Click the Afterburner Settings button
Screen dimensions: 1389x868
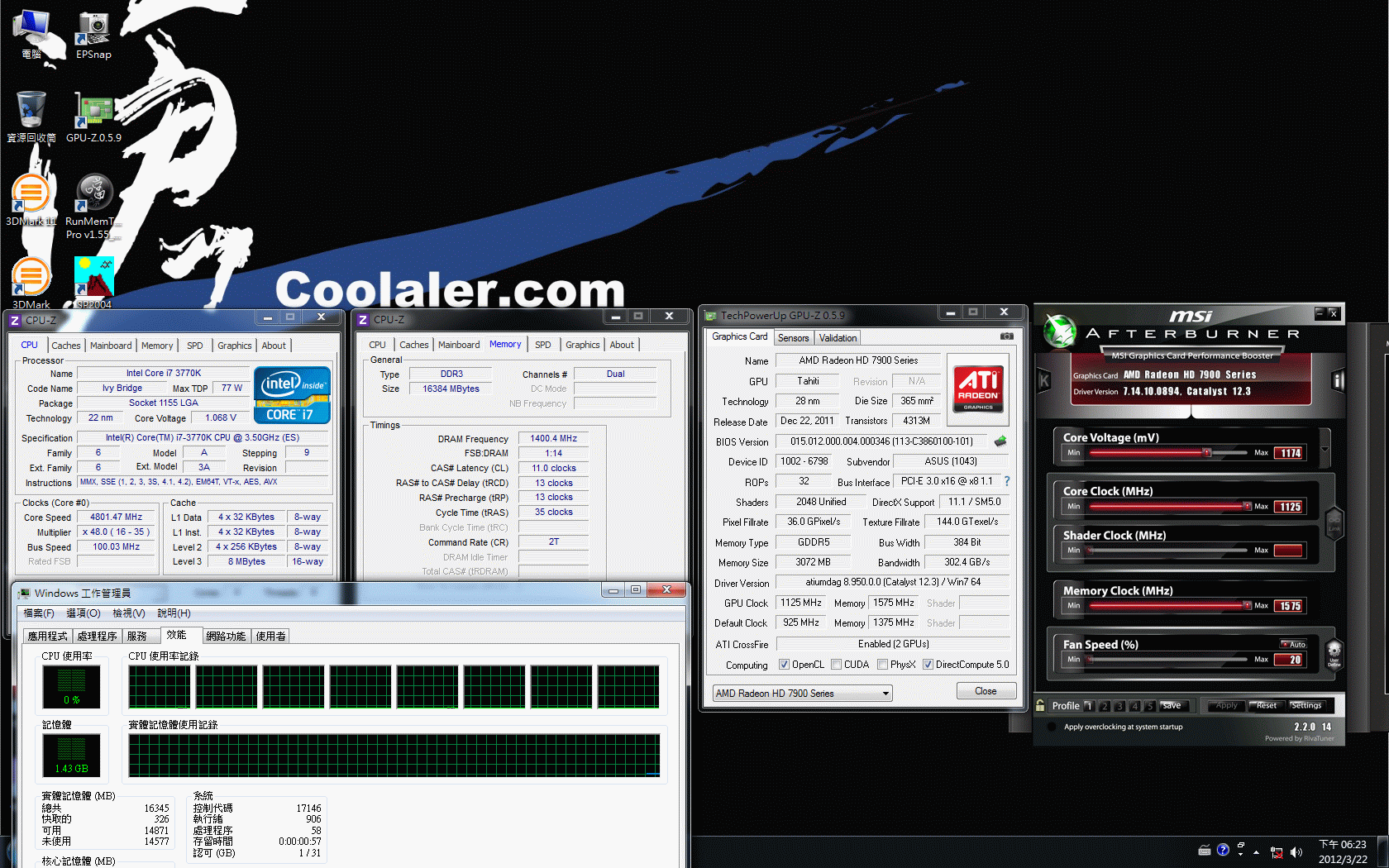(1306, 705)
